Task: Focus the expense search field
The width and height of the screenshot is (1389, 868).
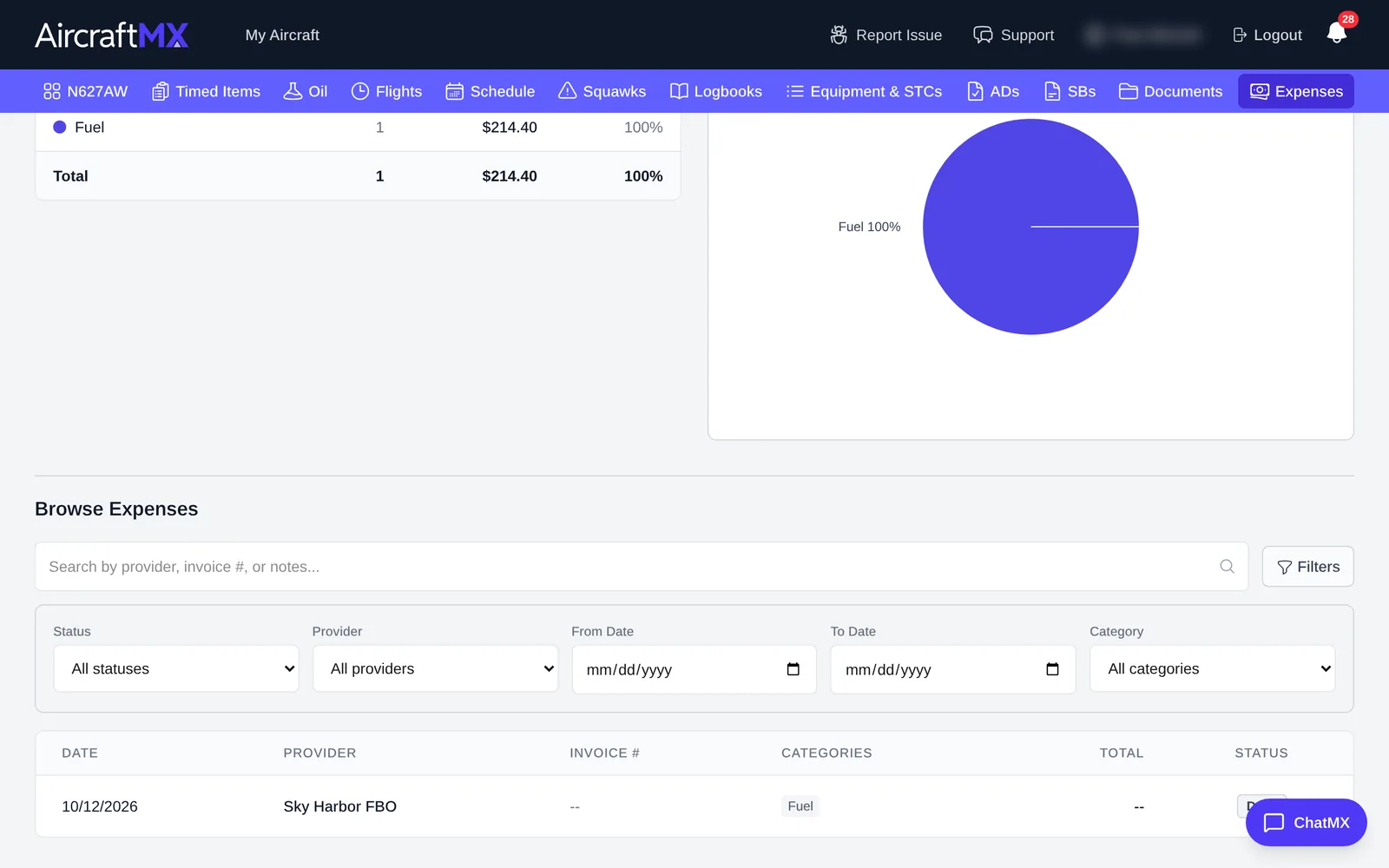Action: [x=642, y=567]
